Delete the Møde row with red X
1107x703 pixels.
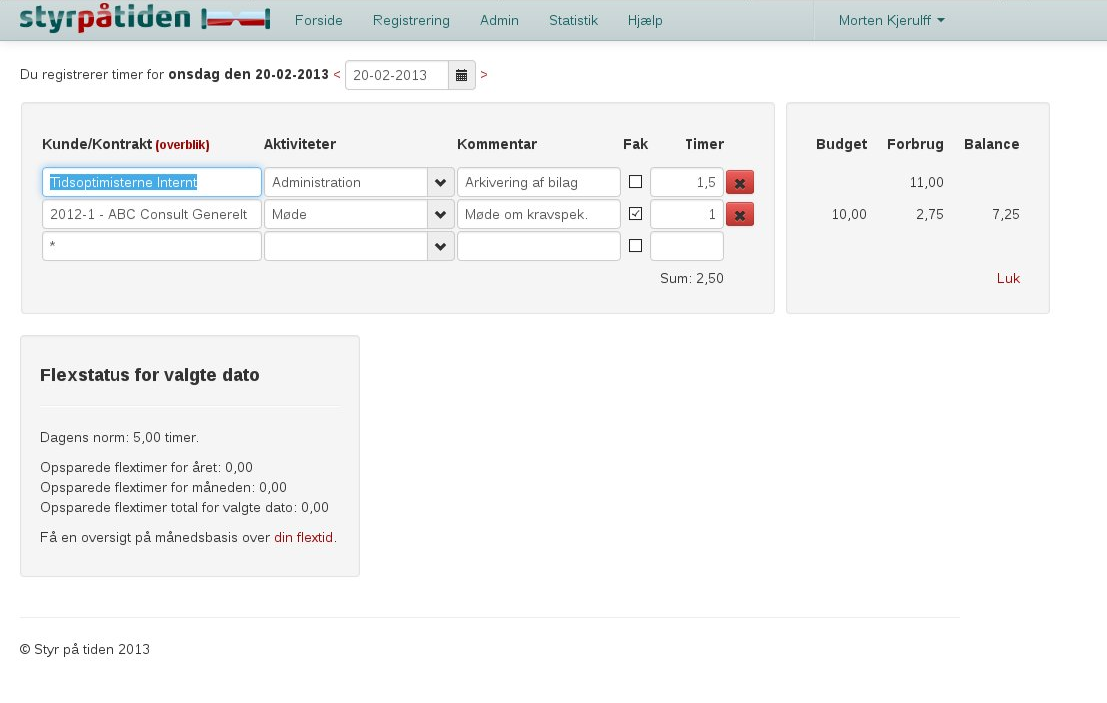pyautogui.click(x=740, y=215)
